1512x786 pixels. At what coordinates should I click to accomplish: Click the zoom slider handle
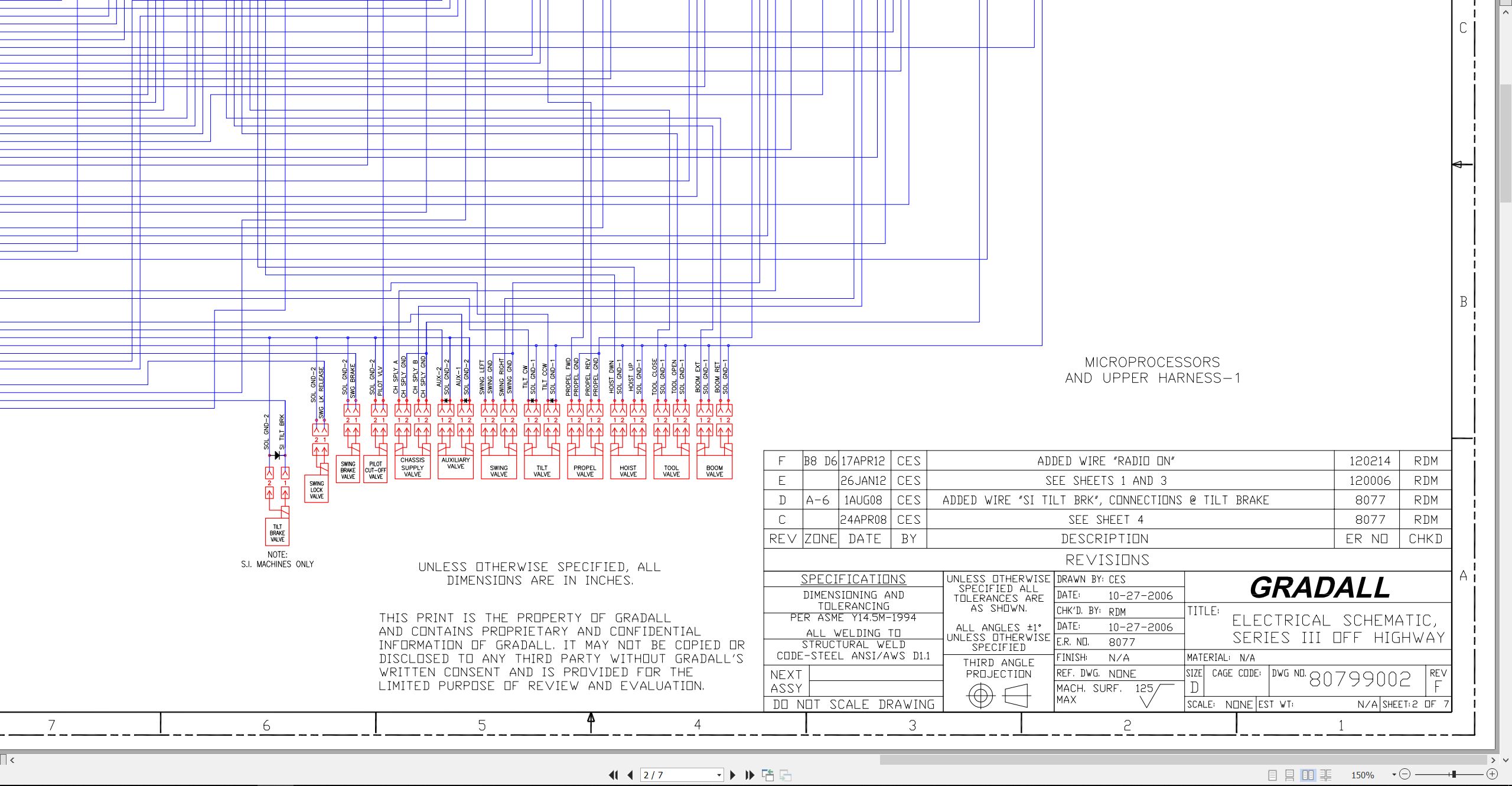coord(1454,774)
